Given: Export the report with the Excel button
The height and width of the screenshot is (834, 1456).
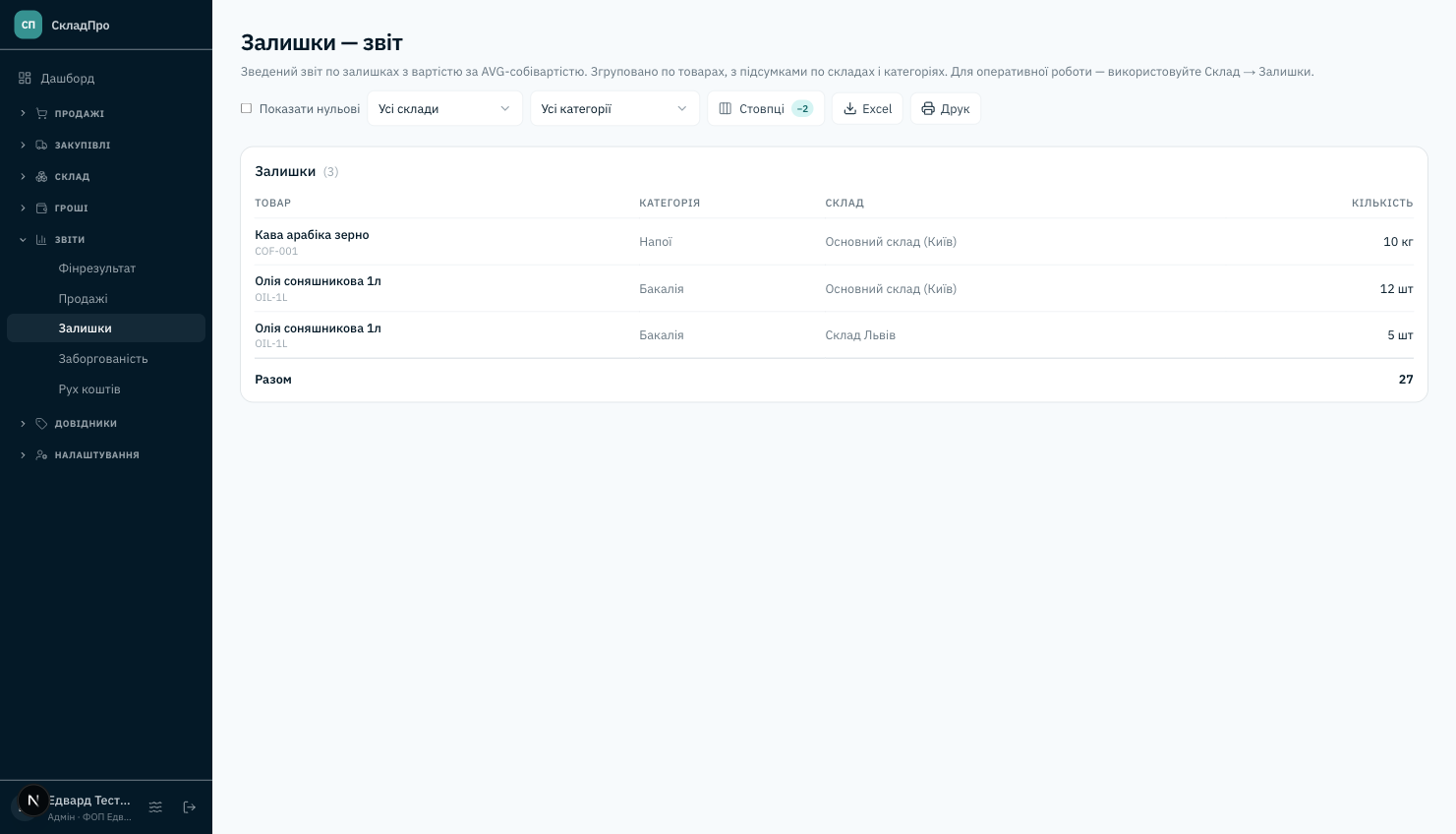Looking at the screenshot, I should point(867,108).
